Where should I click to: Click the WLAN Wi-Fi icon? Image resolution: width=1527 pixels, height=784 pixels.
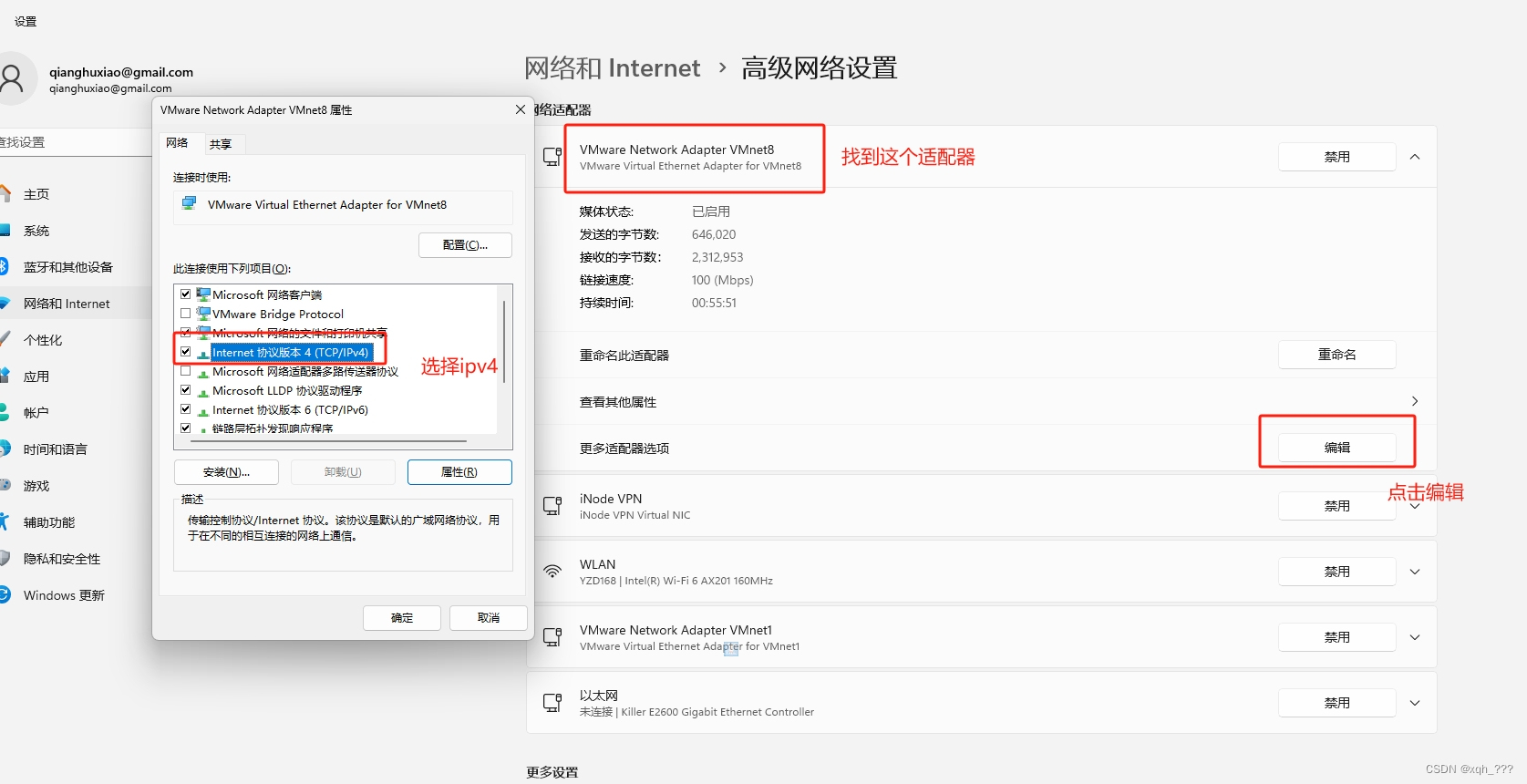pyautogui.click(x=552, y=572)
